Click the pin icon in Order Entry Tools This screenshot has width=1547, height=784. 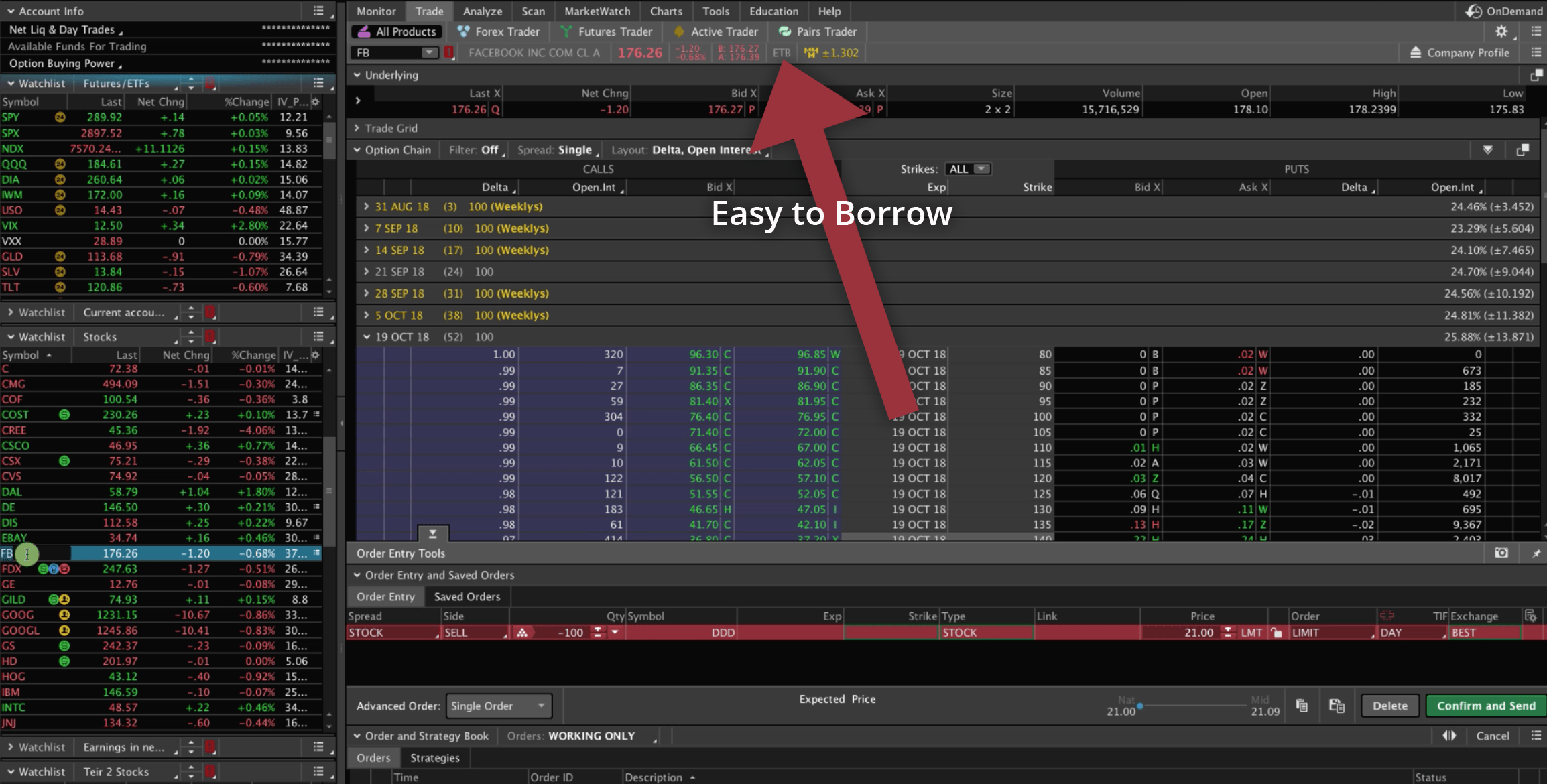point(1536,553)
